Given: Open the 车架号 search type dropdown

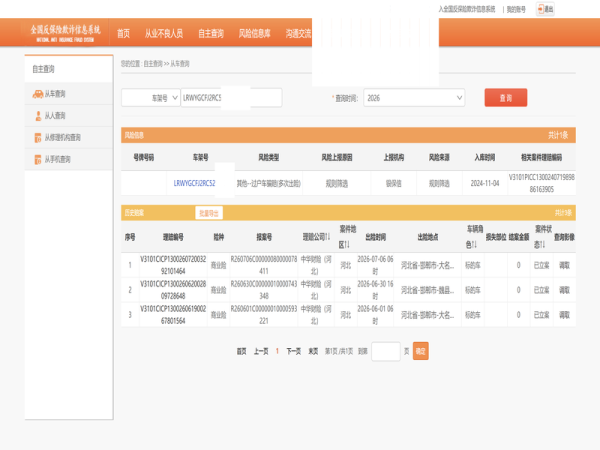Looking at the screenshot, I should click(x=151, y=98).
